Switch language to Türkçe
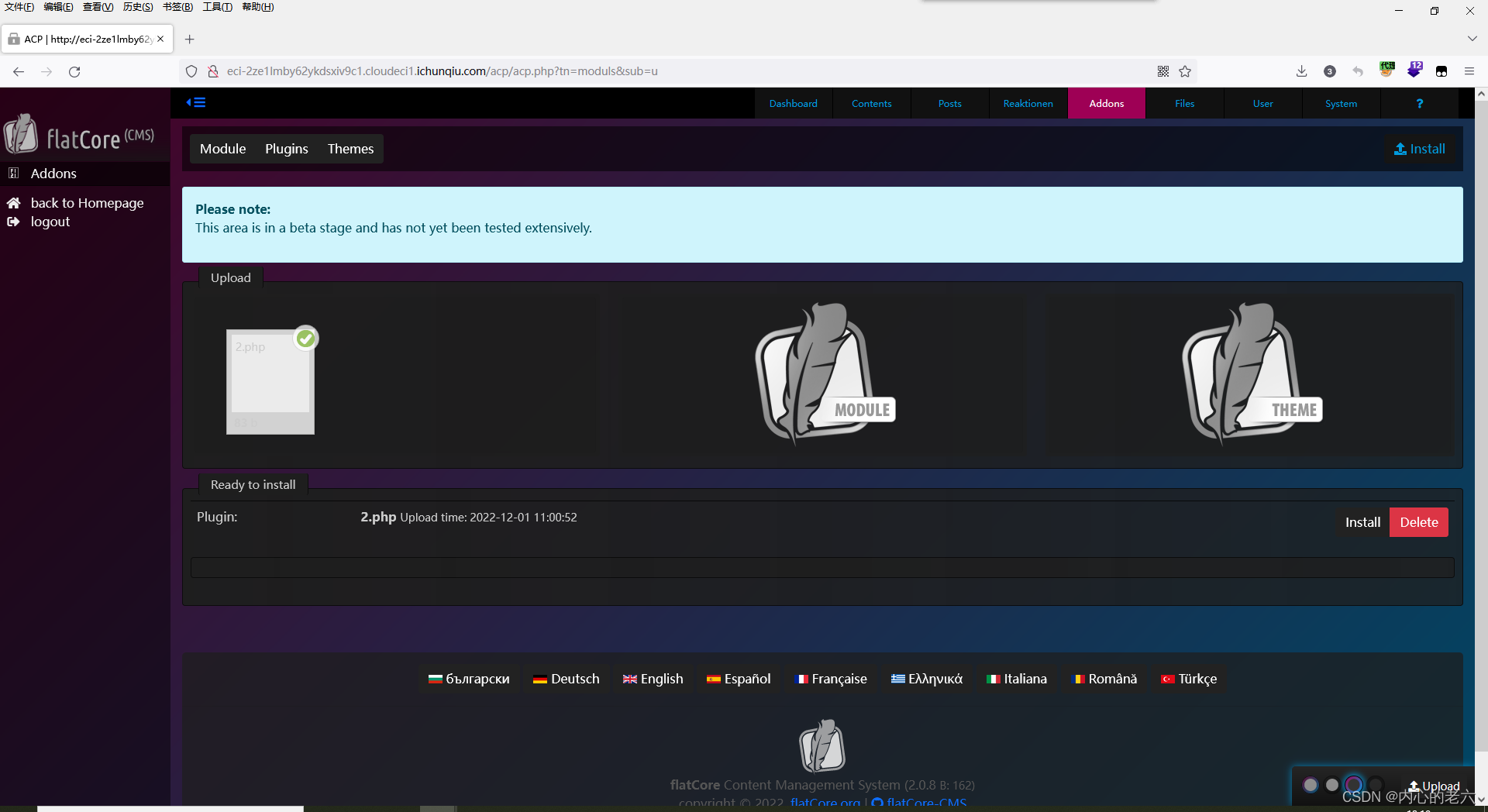1488x812 pixels. coord(1189,679)
